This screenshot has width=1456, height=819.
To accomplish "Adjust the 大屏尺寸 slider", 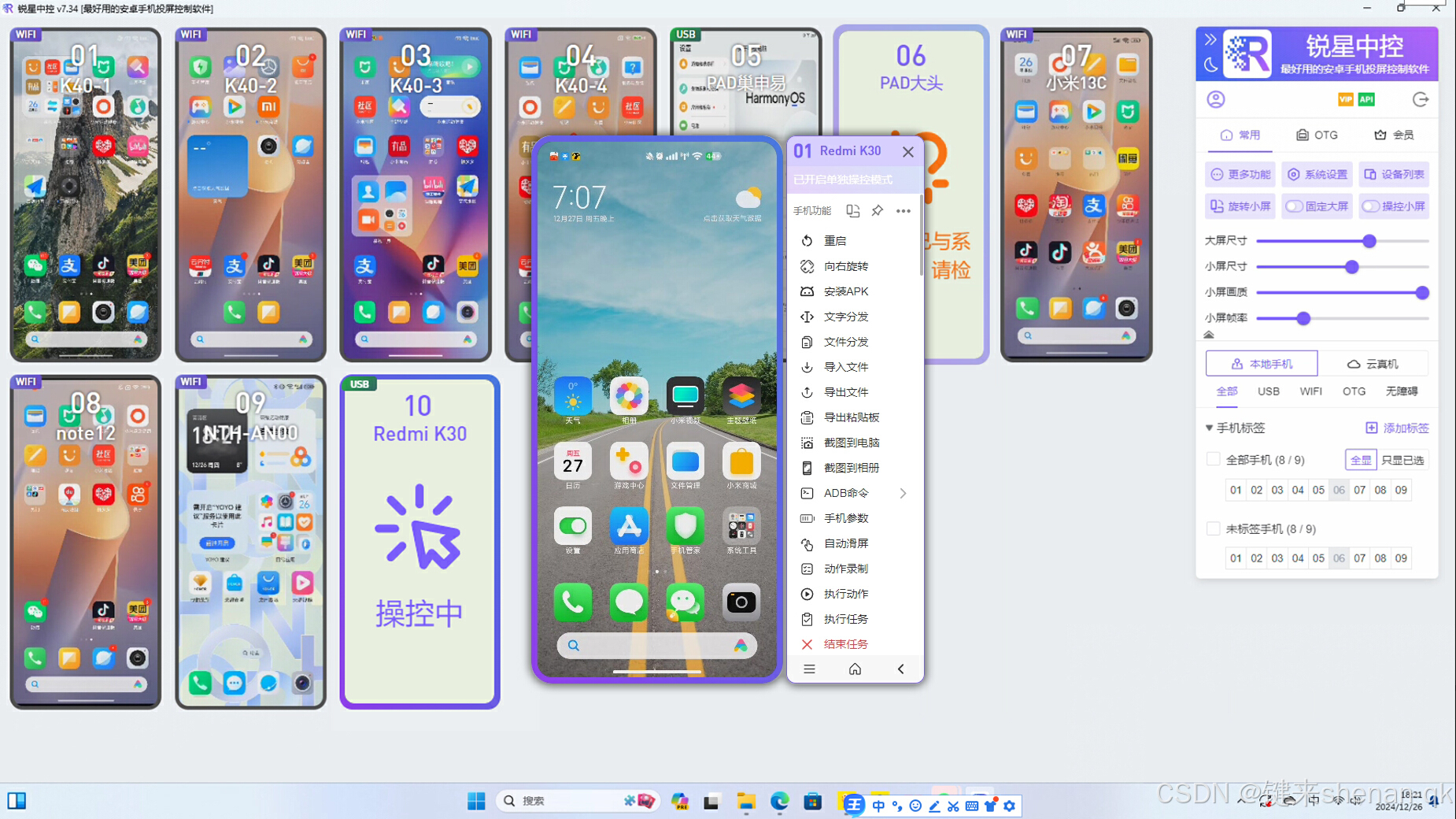I will click(x=1369, y=241).
